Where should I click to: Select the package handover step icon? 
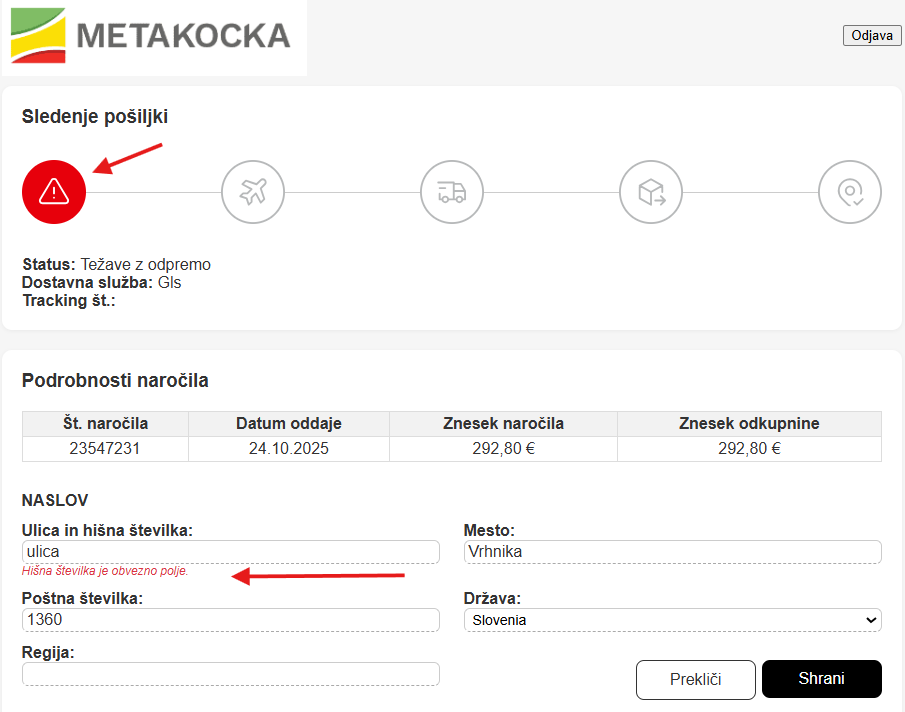pyautogui.click(x=651, y=191)
